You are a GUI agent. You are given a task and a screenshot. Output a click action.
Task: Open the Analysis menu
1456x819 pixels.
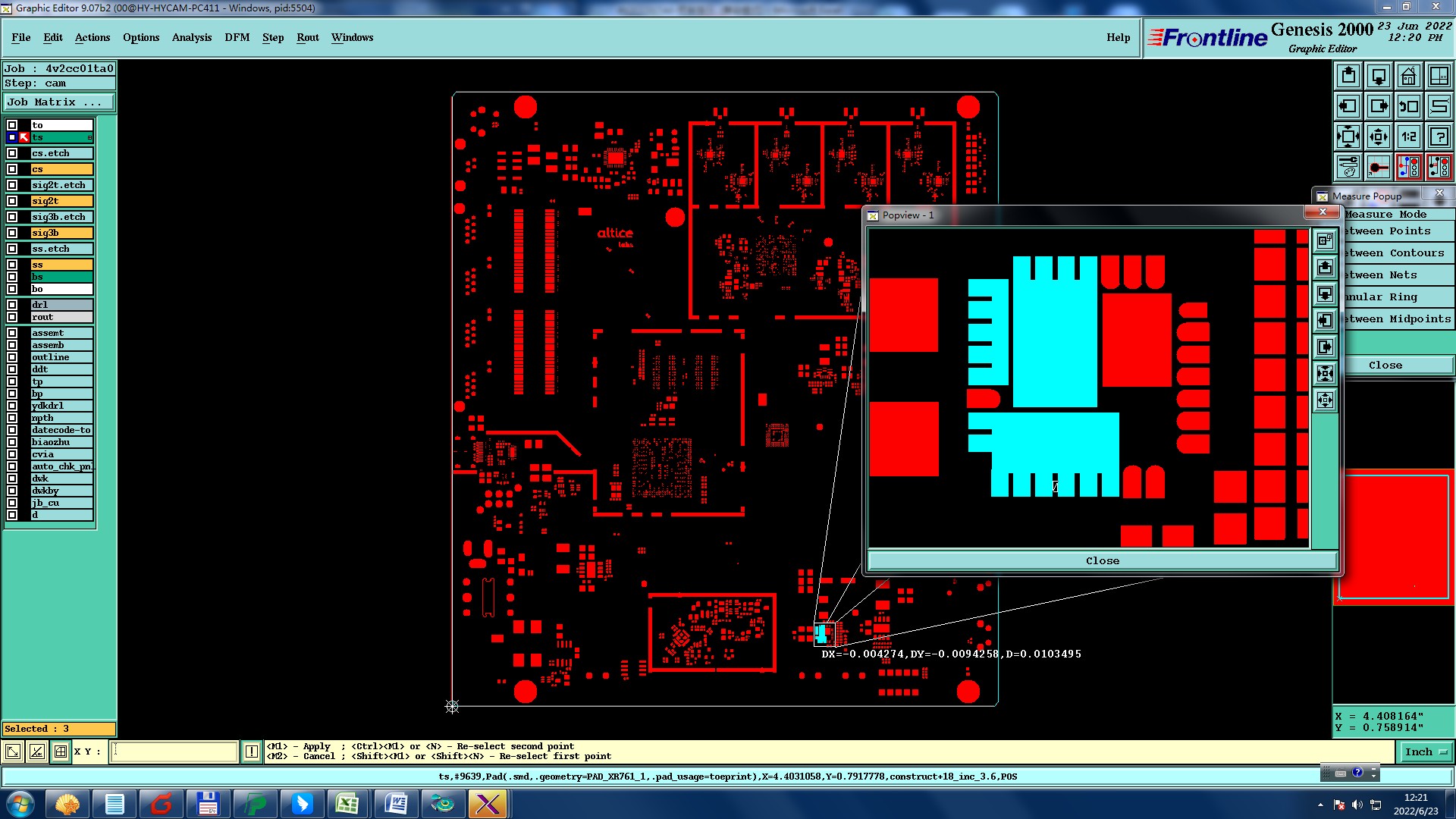[191, 37]
